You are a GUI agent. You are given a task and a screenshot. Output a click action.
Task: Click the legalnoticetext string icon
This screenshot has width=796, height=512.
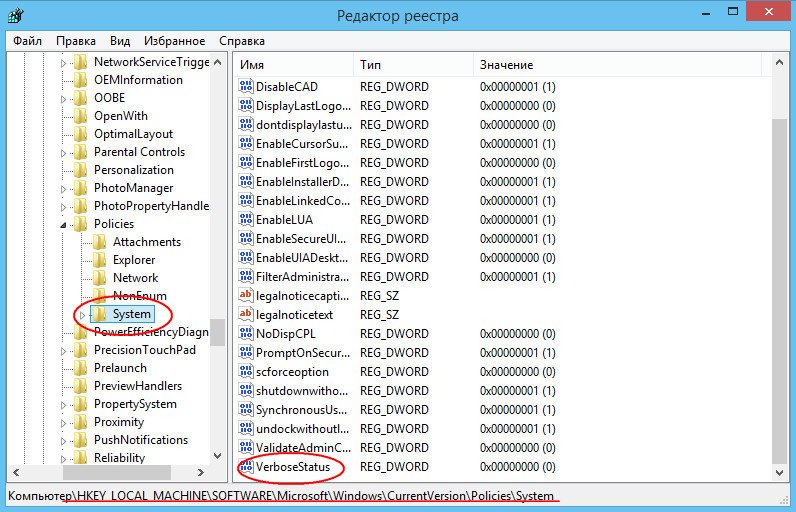point(246,315)
